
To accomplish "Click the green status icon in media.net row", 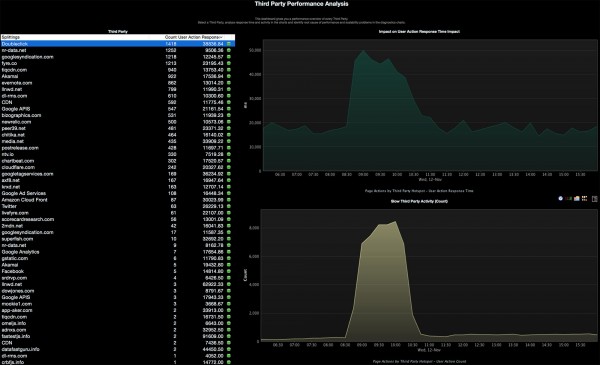I will pyautogui.click(x=229, y=142).
